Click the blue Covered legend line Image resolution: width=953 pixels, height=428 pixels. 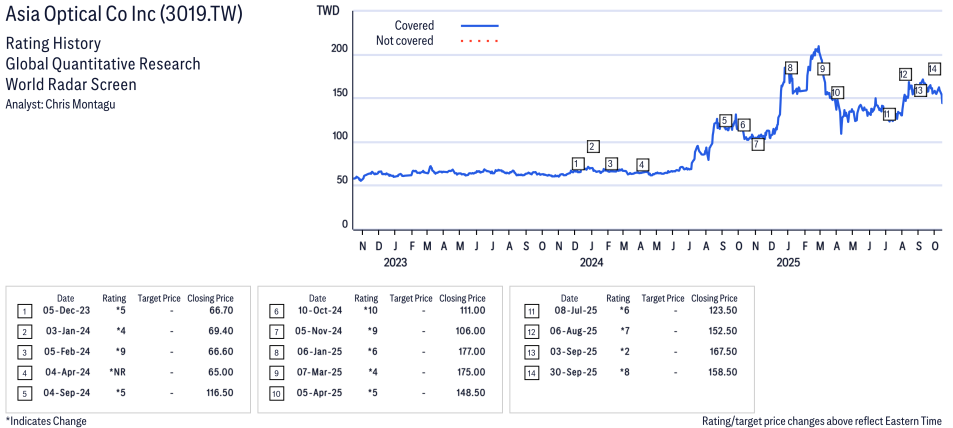479,25
